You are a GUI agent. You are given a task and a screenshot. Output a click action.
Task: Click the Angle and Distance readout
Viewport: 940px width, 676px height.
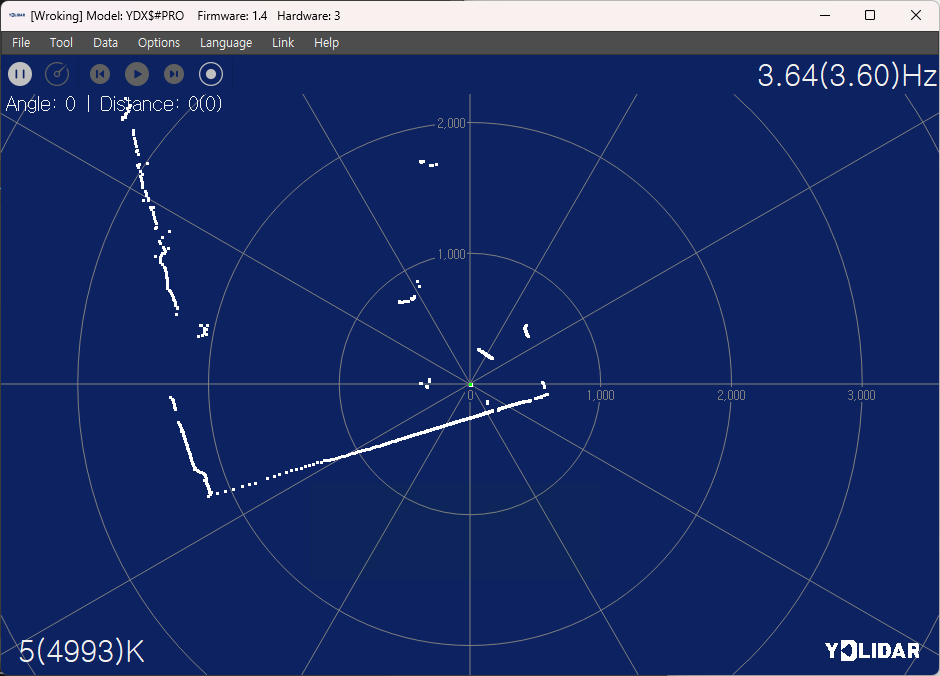(x=114, y=104)
